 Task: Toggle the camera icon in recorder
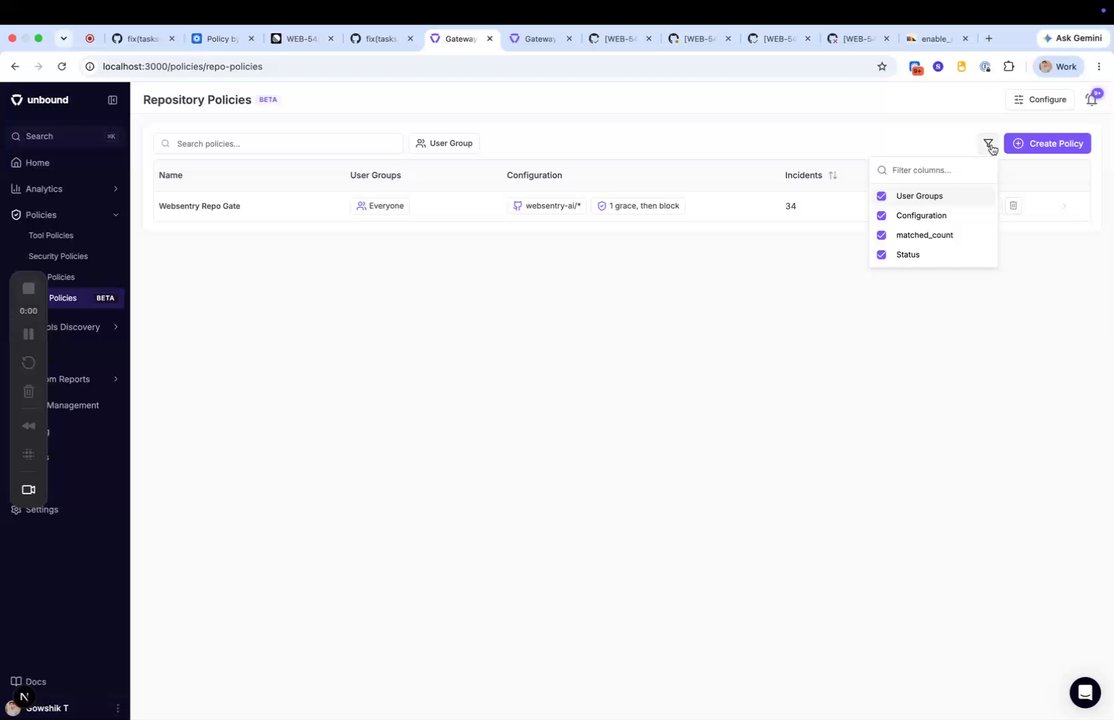pyautogui.click(x=28, y=490)
